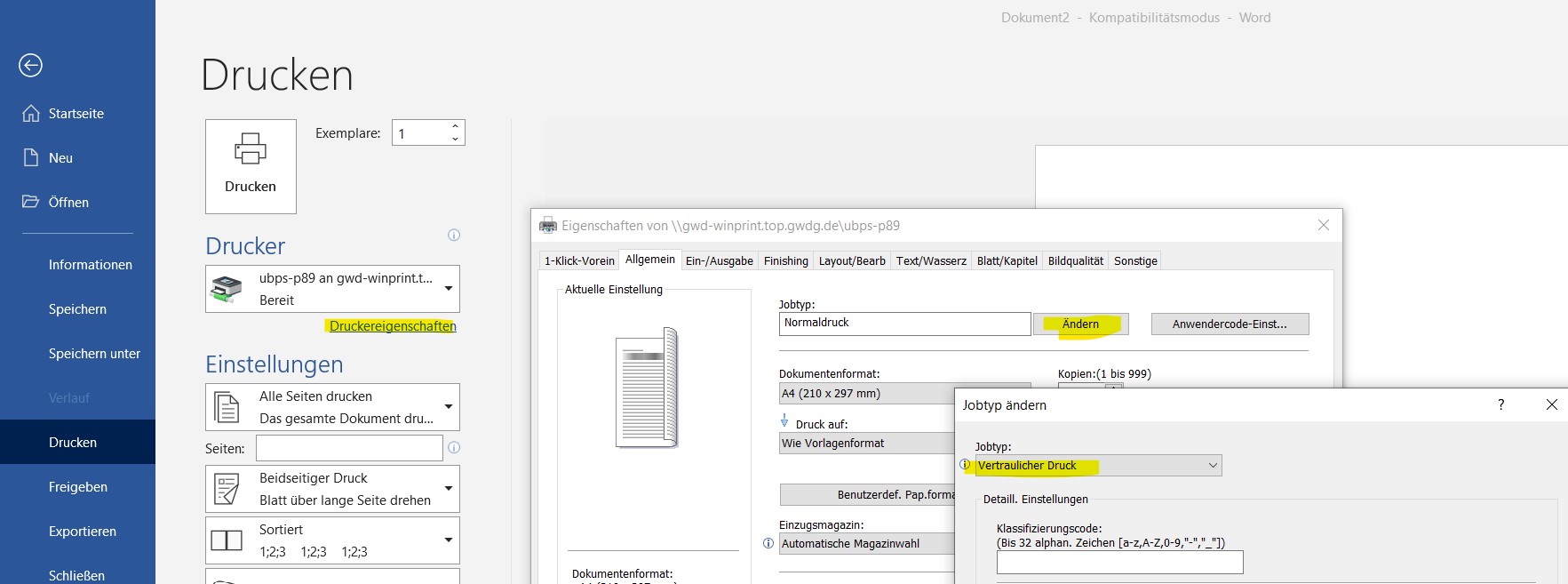Open the Freigeben page

(77, 487)
